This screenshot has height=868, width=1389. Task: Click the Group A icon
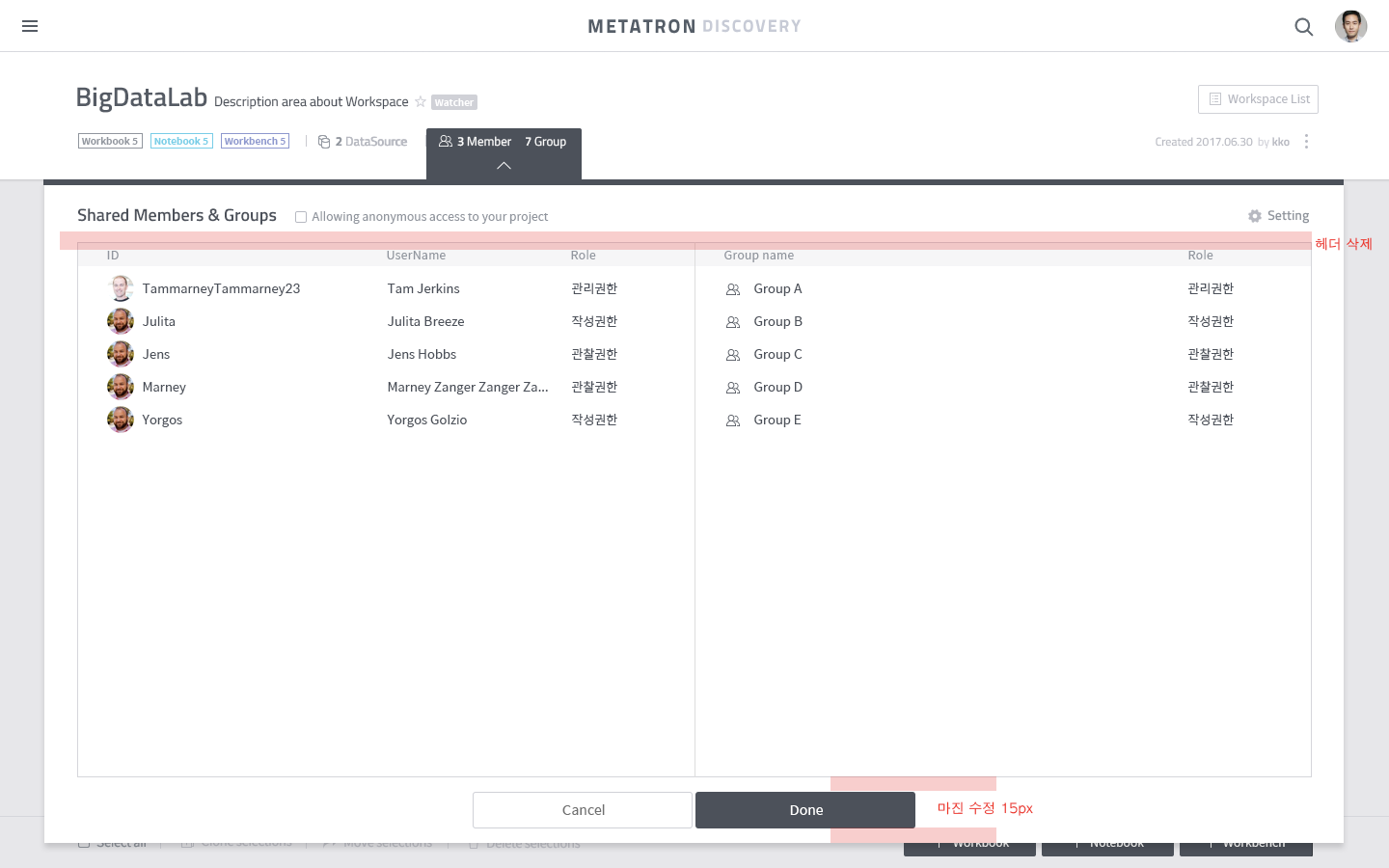(x=733, y=289)
